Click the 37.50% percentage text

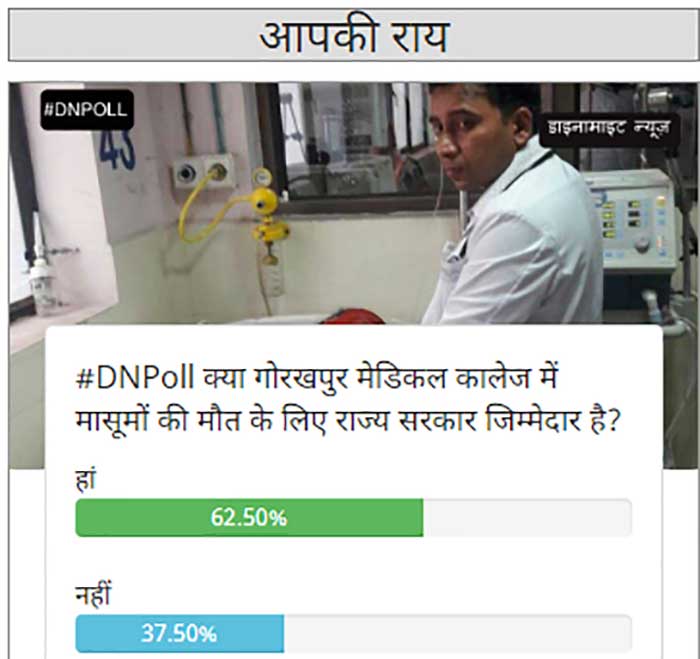(x=179, y=633)
